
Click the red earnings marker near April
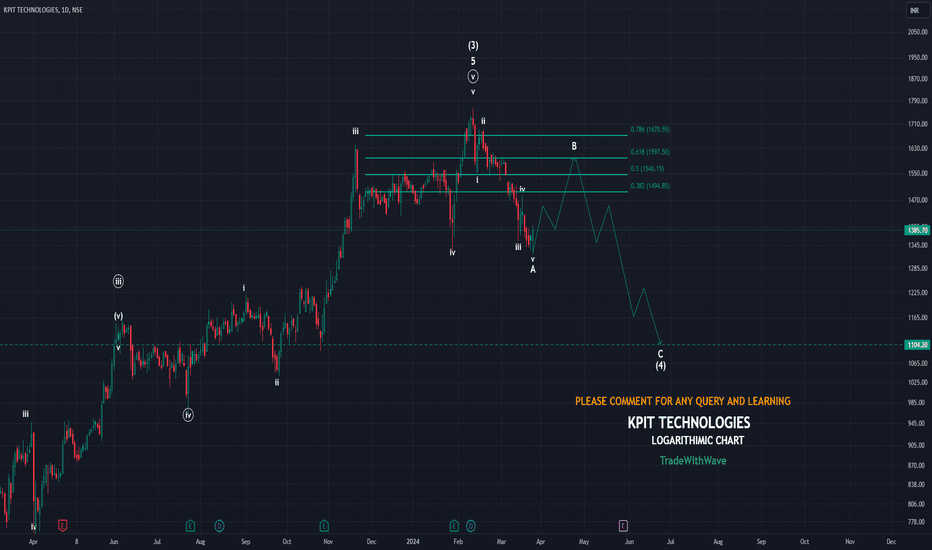(x=62, y=526)
